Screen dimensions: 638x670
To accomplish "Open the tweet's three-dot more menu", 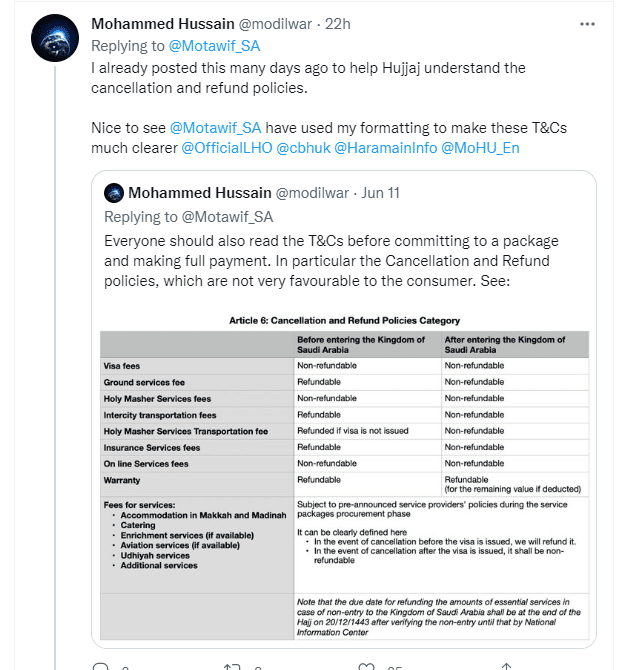I will [x=601, y=22].
